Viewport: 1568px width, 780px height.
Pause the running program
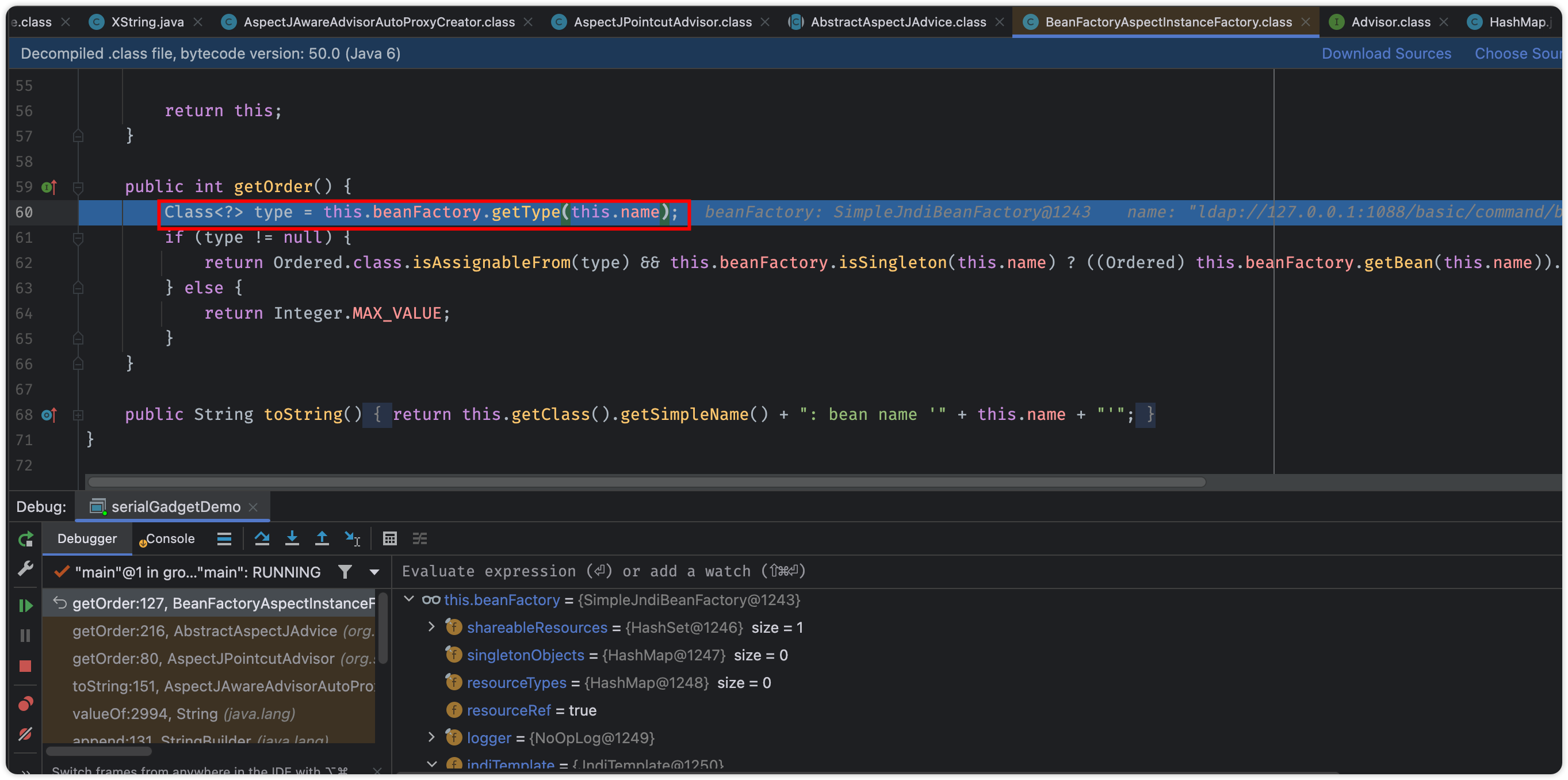[25, 636]
